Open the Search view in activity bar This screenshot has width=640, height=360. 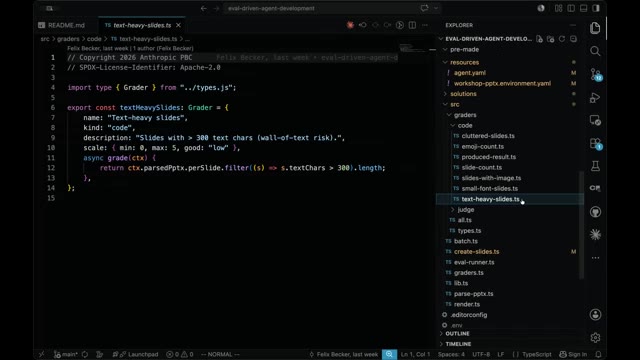(595, 51)
